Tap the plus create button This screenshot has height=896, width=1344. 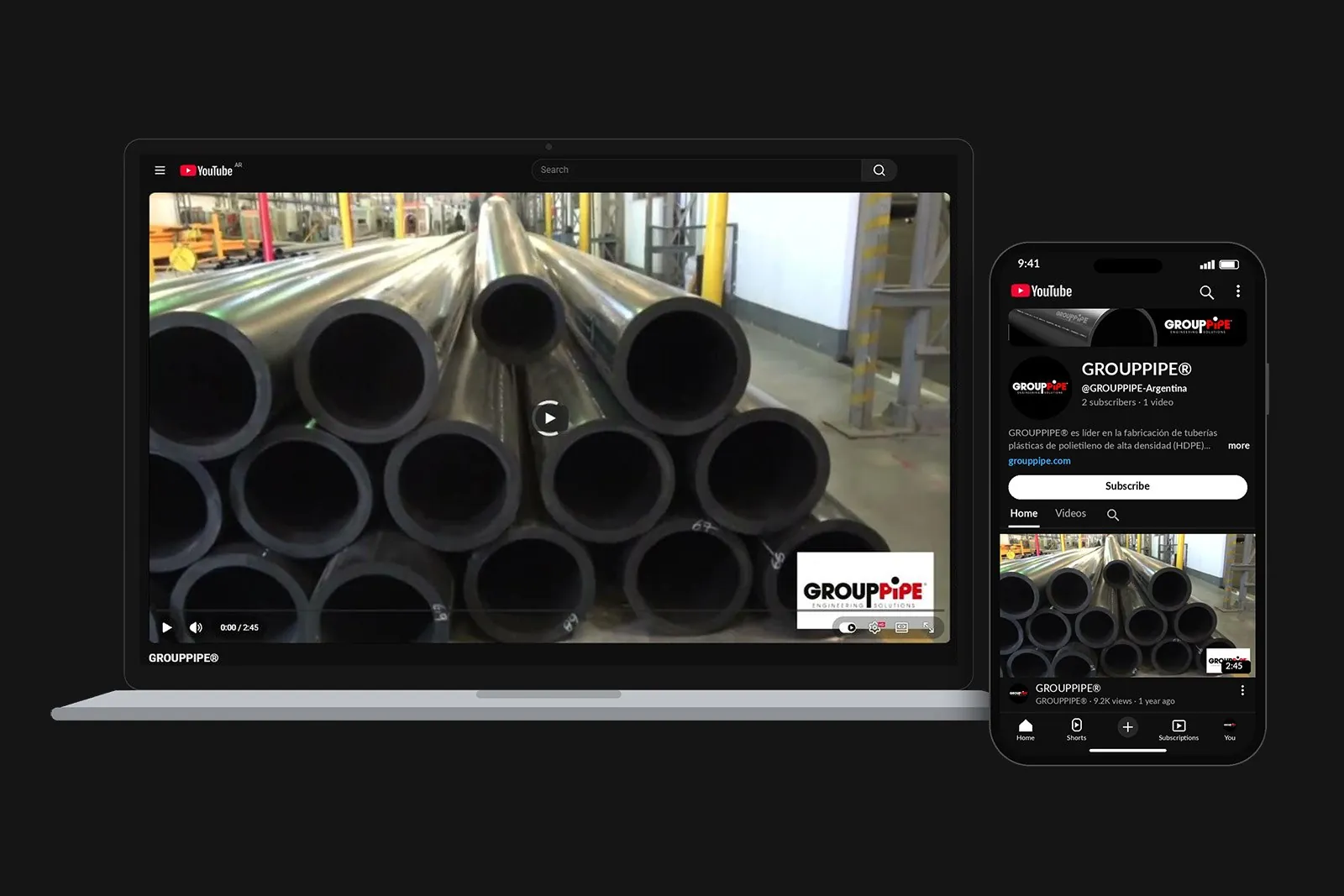(x=1127, y=727)
